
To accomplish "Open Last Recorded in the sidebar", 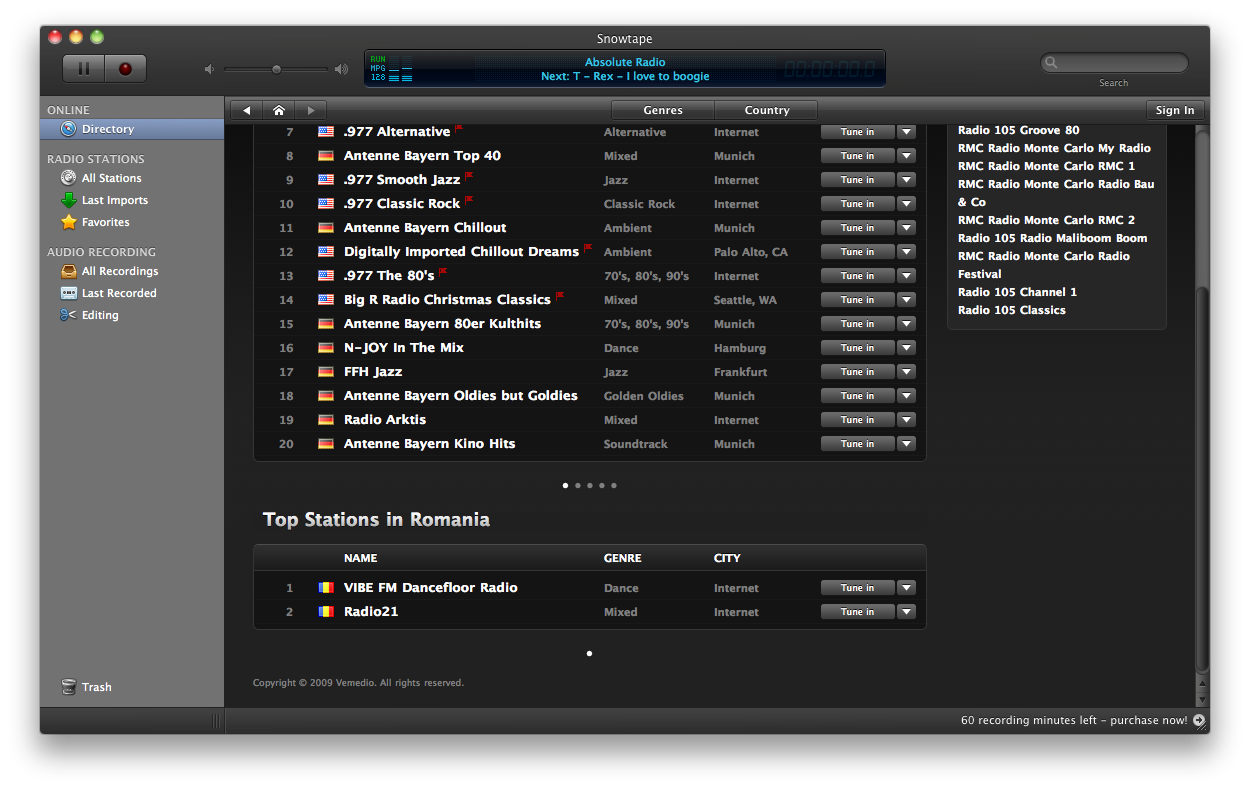I will coord(119,293).
